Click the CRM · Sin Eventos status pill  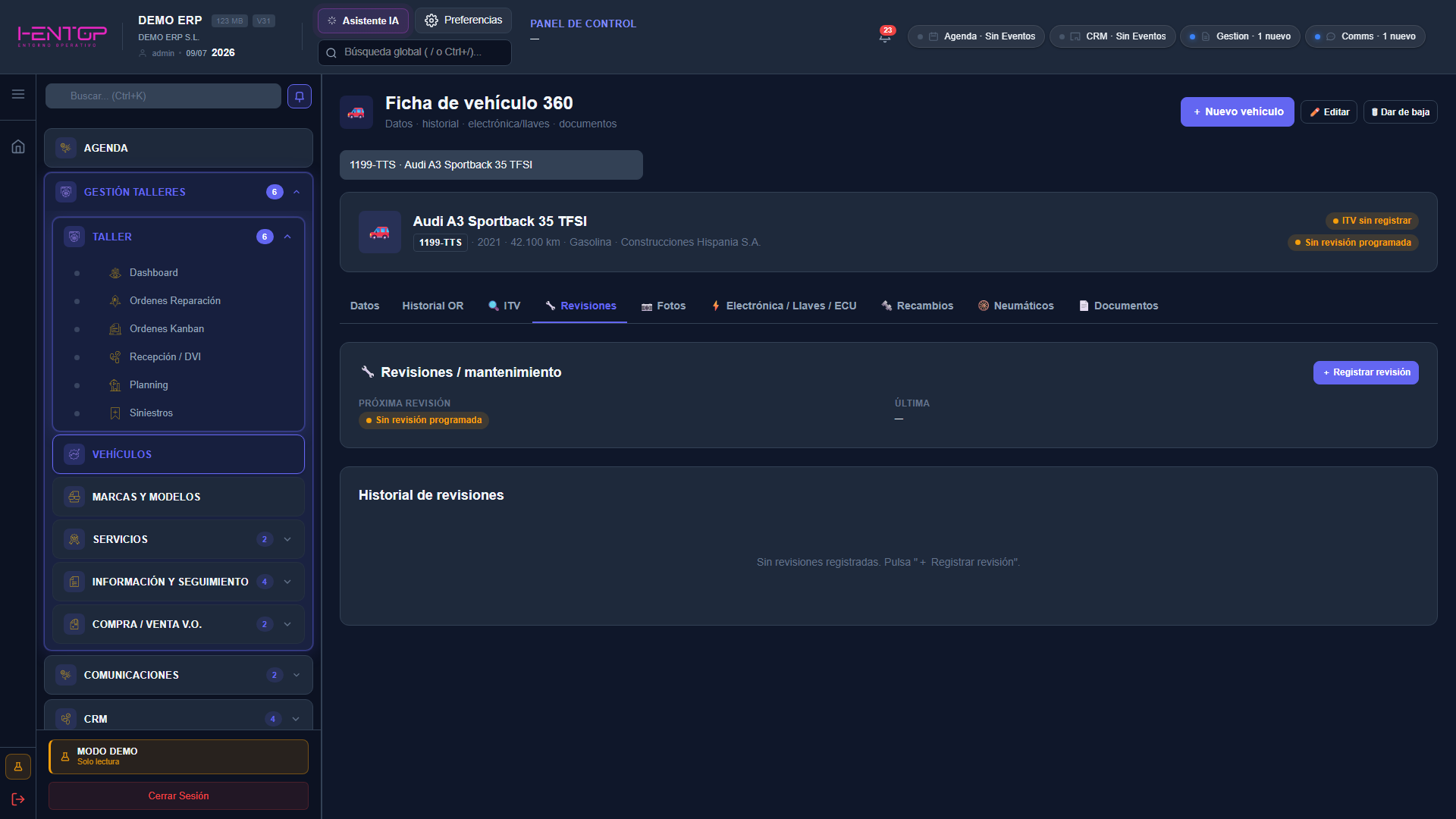click(1112, 36)
